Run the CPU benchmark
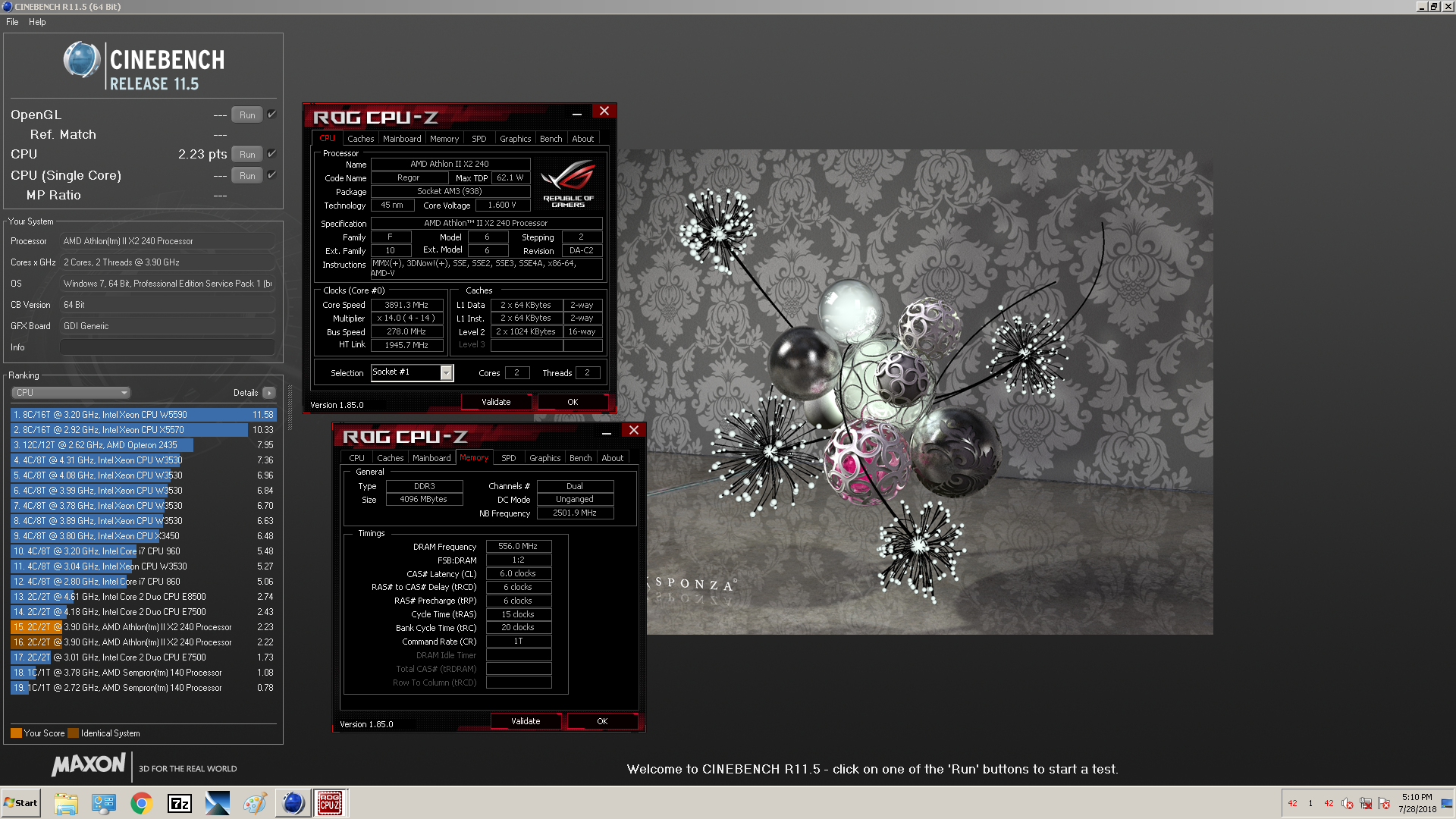 coord(247,155)
